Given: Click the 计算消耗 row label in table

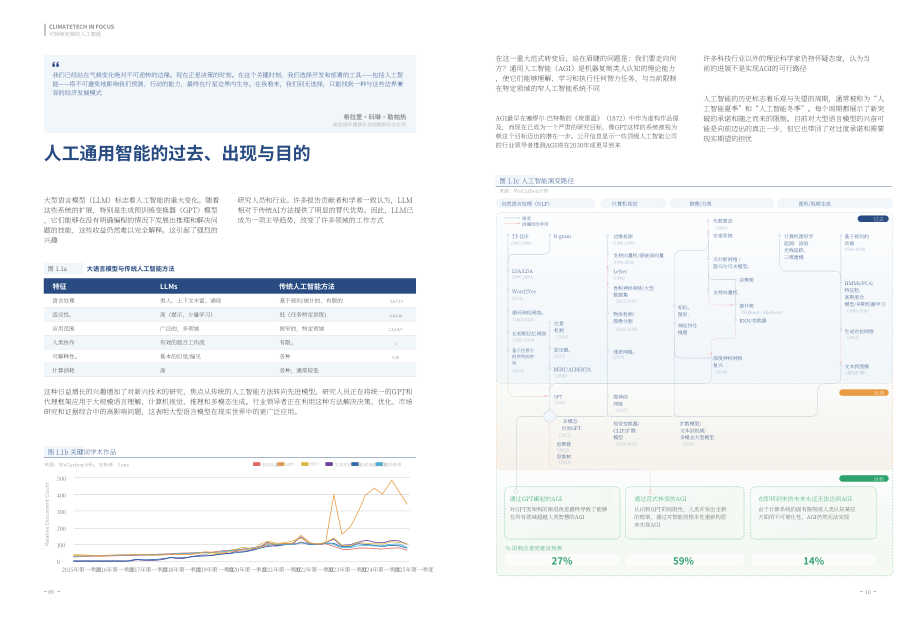Looking at the screenshot, I should click(63, 370).
